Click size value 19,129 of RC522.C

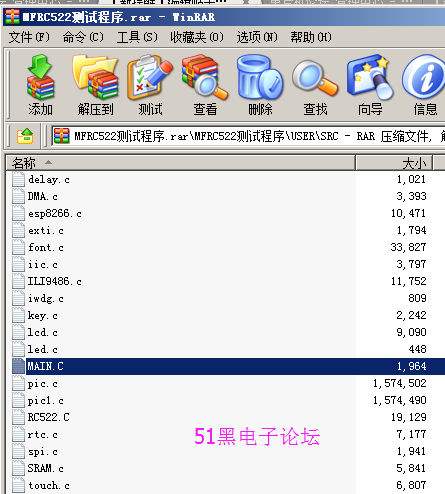tap(409, 417)
